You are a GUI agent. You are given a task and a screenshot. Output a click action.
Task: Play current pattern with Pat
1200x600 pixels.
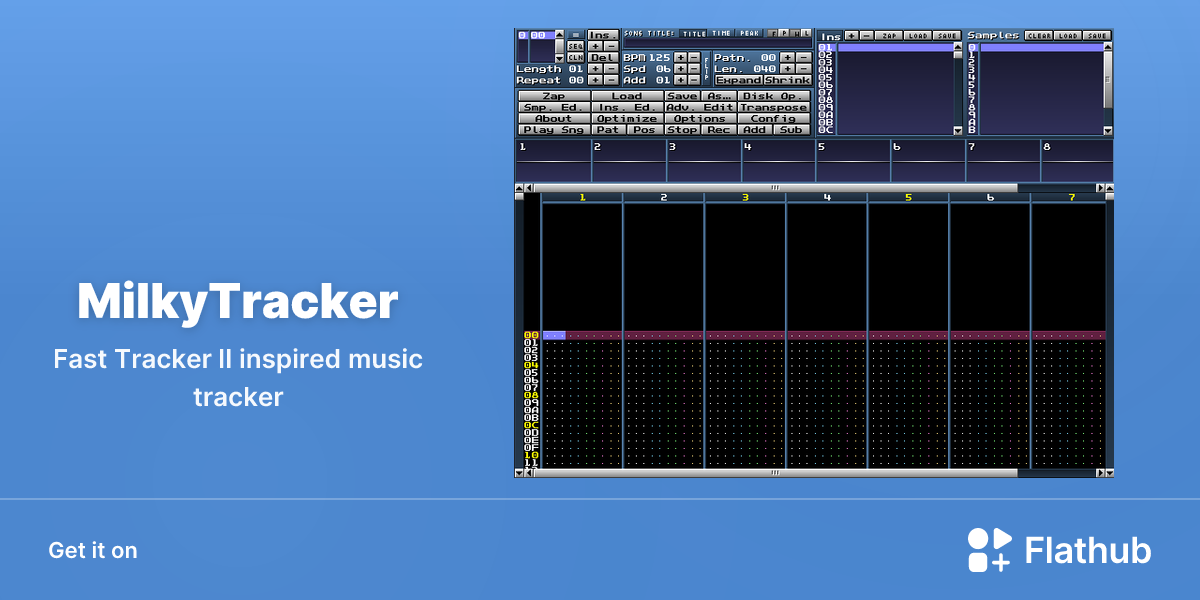pyautogui.click(x=609, y=129)
